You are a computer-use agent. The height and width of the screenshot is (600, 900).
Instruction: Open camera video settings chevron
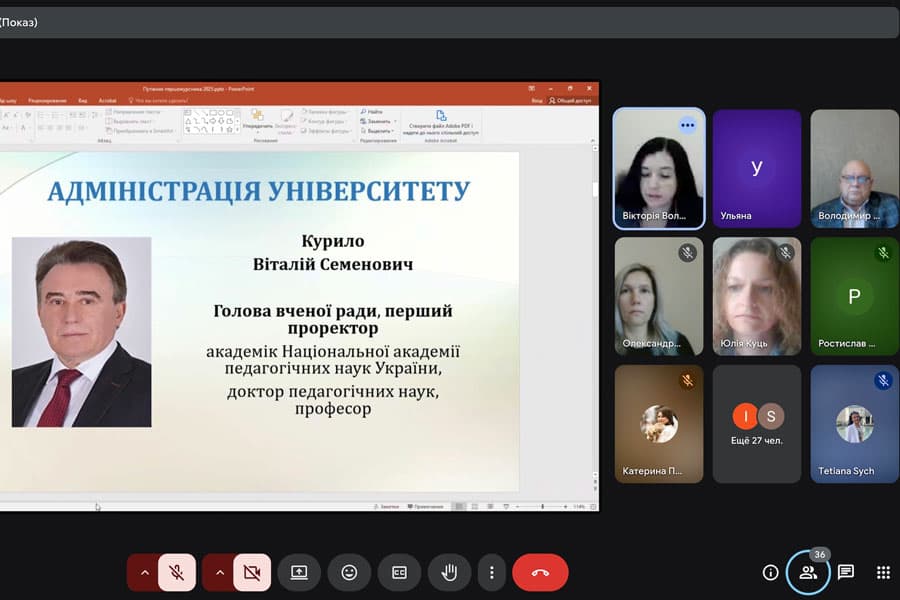click(220, 572)
